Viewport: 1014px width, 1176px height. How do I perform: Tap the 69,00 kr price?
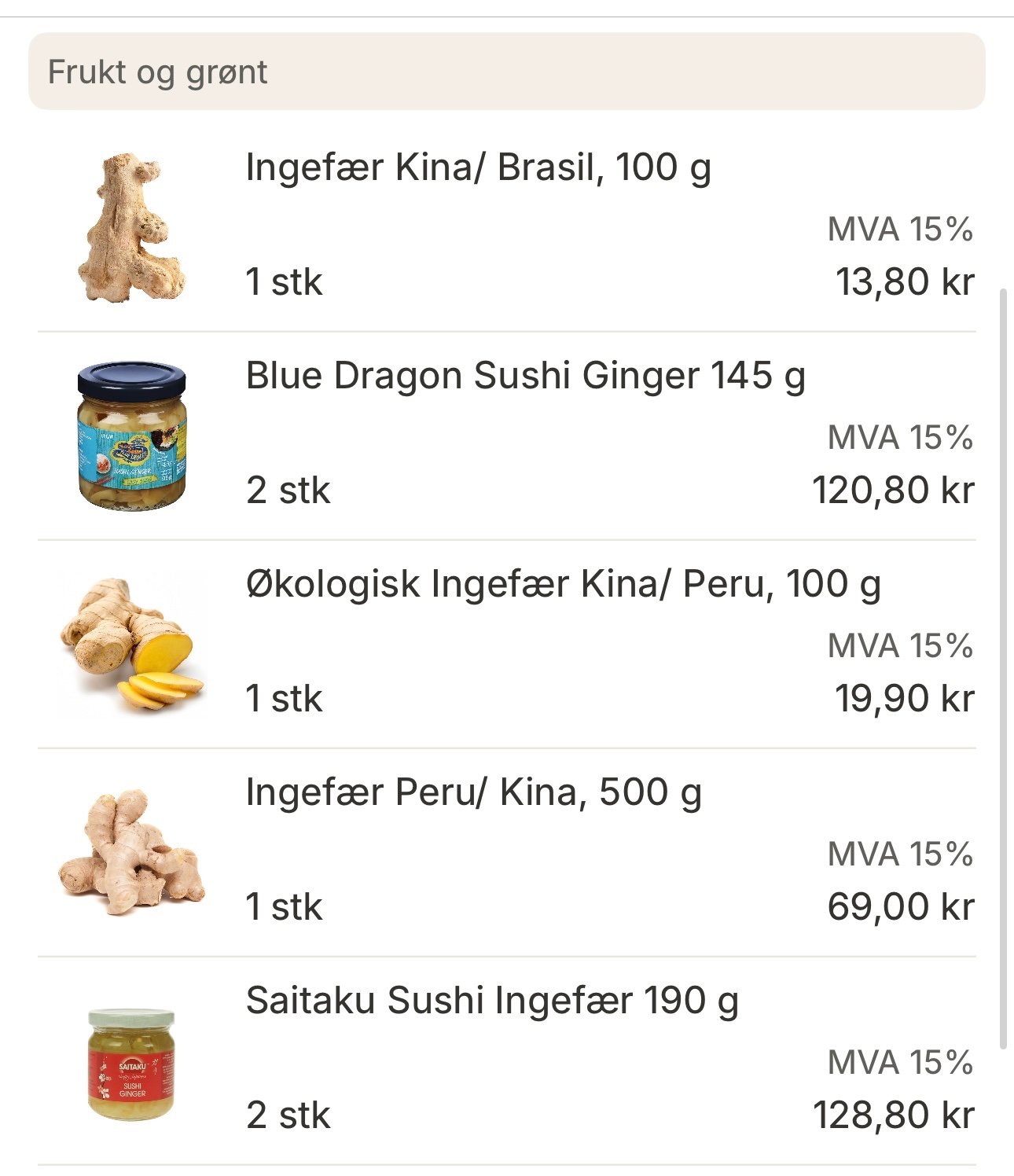(x=901, y=906)
